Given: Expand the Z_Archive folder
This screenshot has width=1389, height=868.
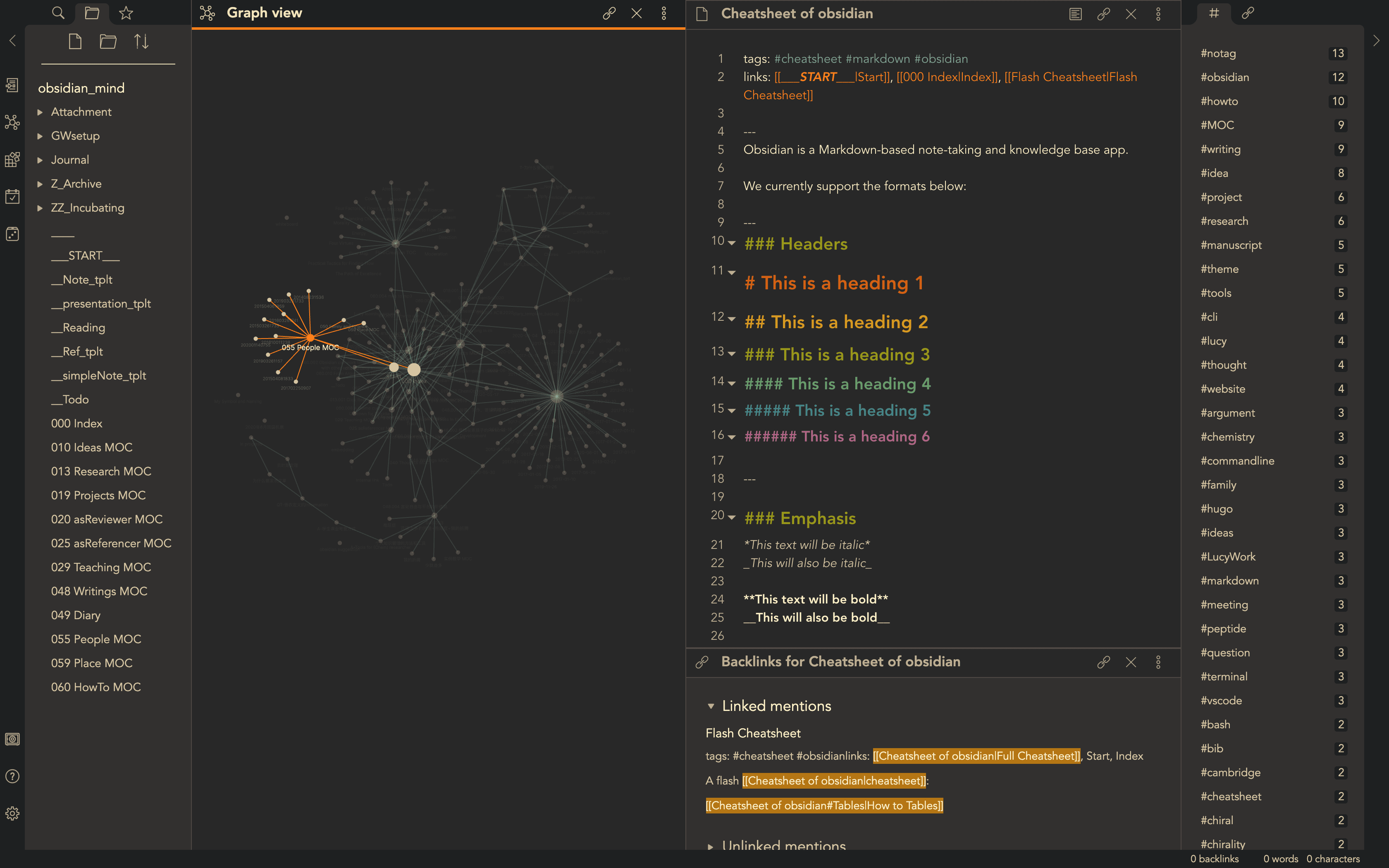Looking at the screenshot, I should pyautogui.click(x=40, y=184).
